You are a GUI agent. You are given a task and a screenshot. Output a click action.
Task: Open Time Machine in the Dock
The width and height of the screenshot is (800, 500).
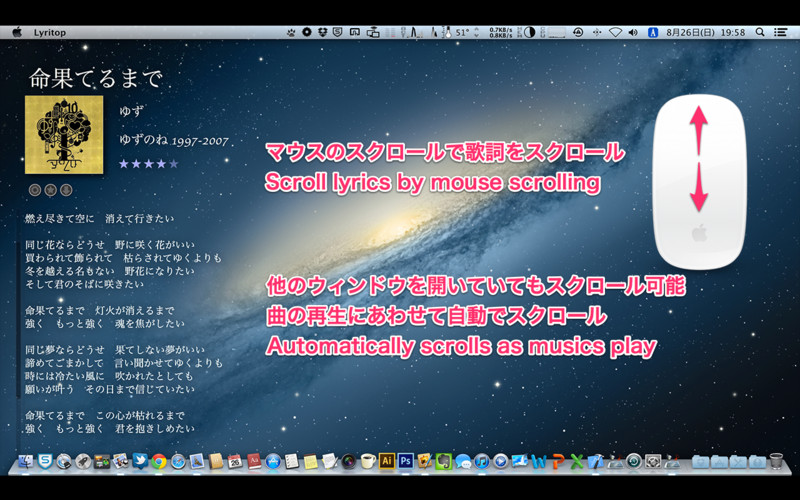[x=634, y=461]
